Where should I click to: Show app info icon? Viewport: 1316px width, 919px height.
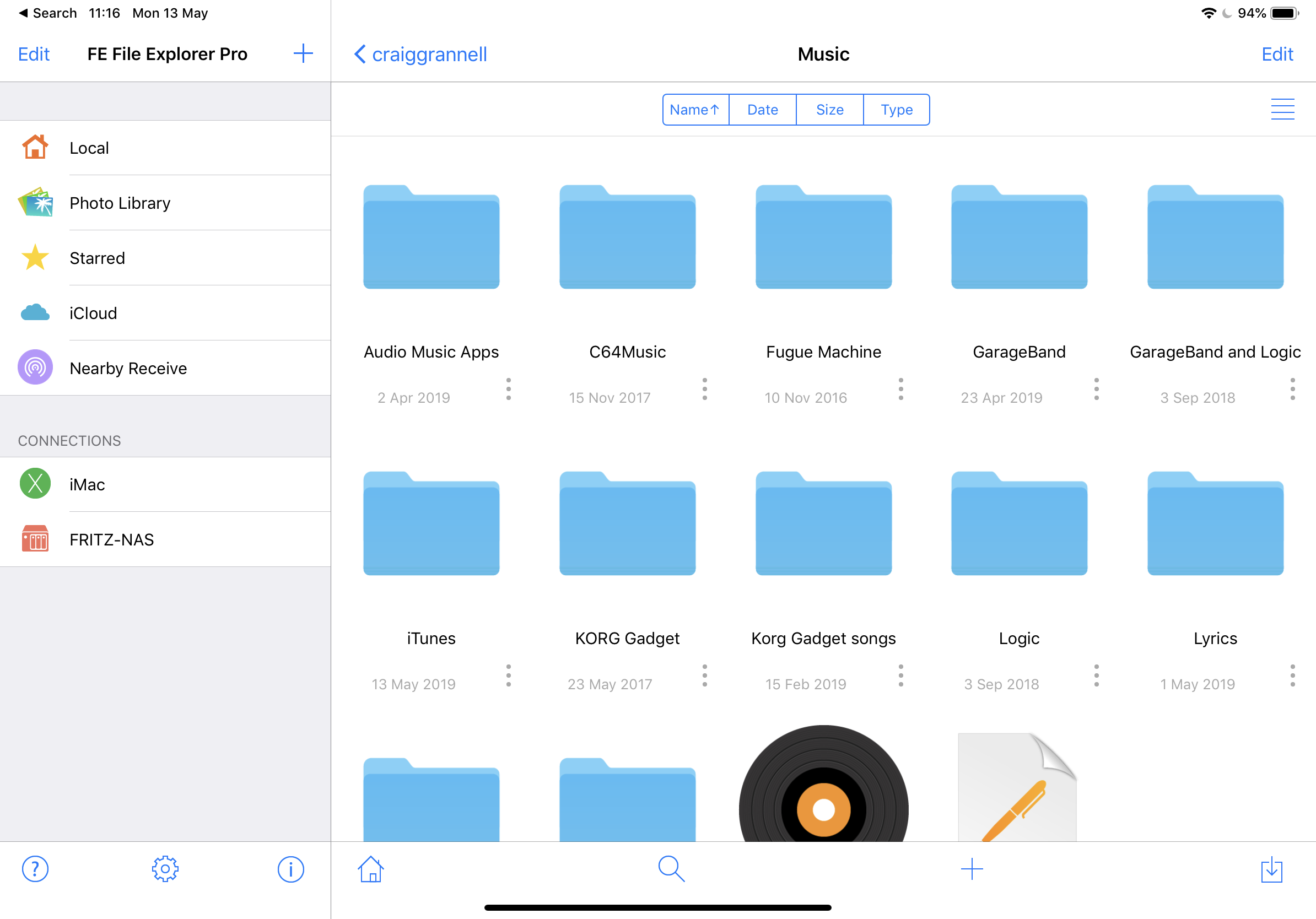(290, 870)
